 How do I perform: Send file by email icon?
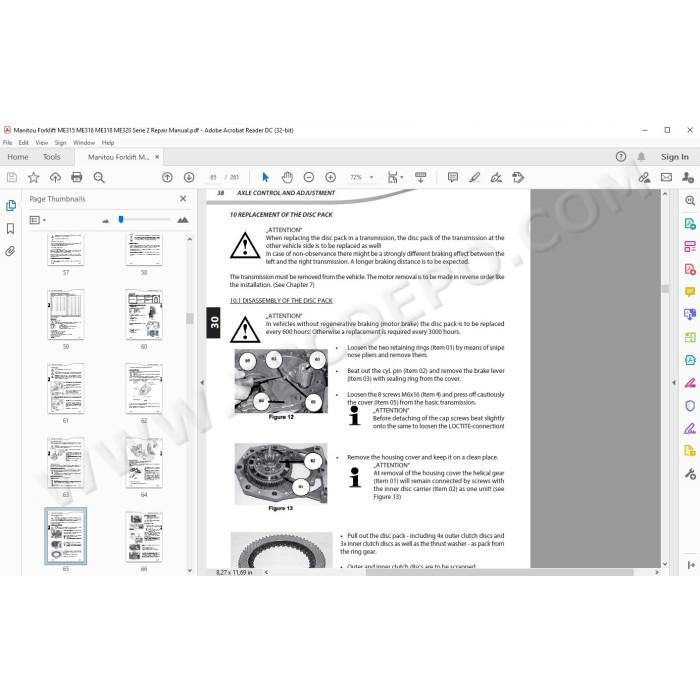[666, 177]
